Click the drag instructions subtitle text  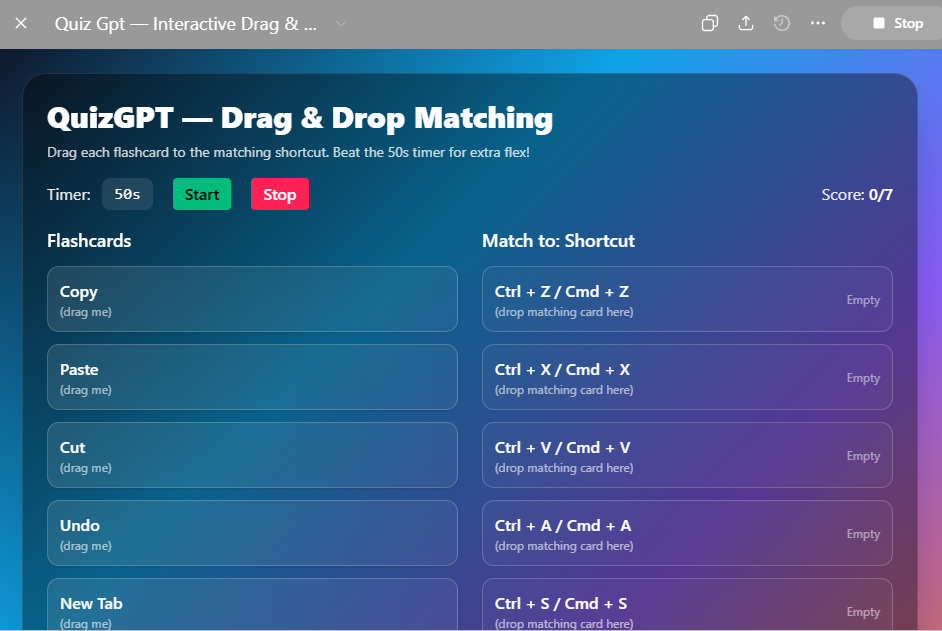(288, 153)
